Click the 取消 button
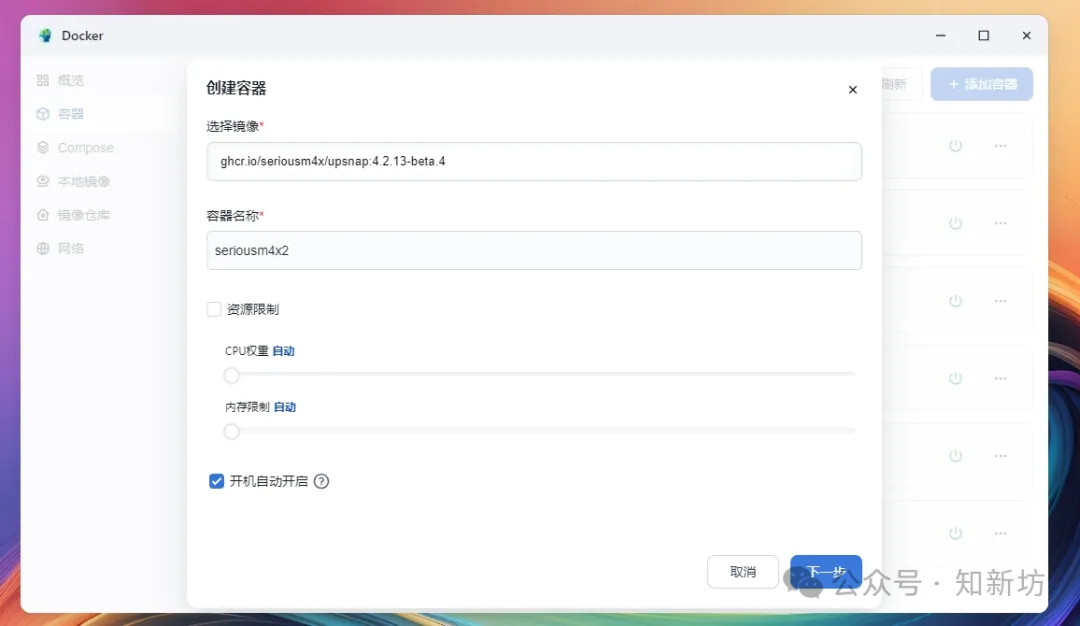 click(742, 572)
